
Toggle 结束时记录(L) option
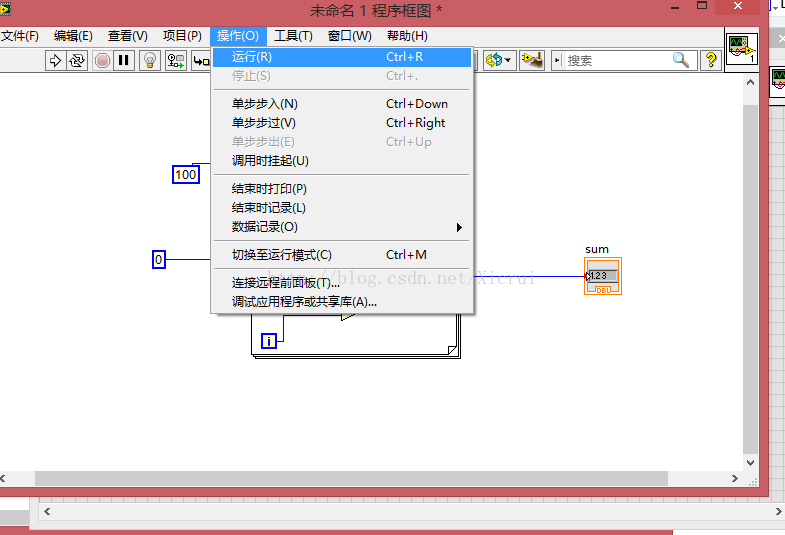click(x=342, y=208)
